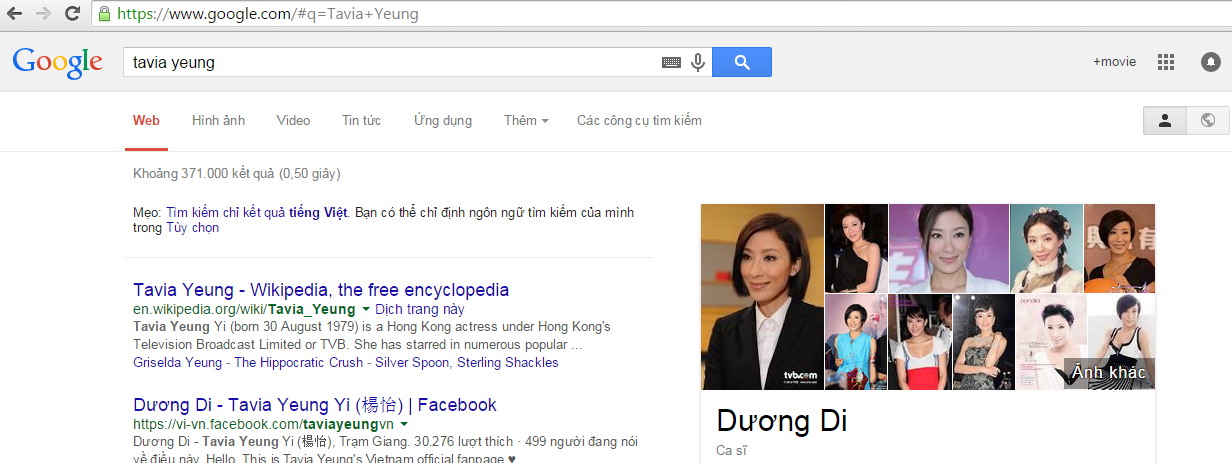Open the bottom-row photo with red top

click(x=920, y=342)
